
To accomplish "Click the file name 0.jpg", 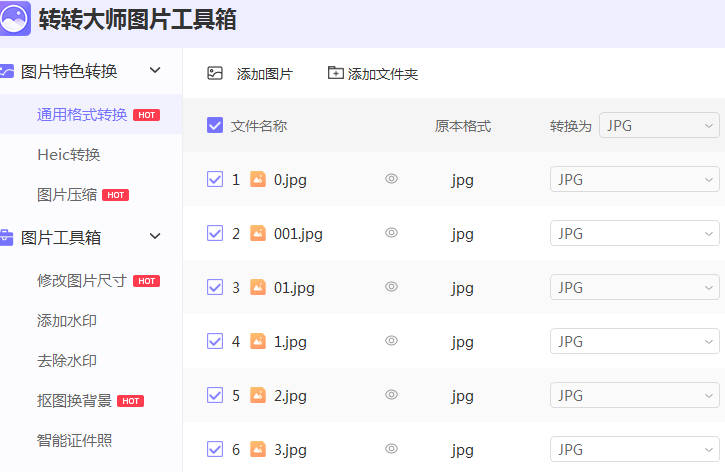I will click(x=290, y=179).
